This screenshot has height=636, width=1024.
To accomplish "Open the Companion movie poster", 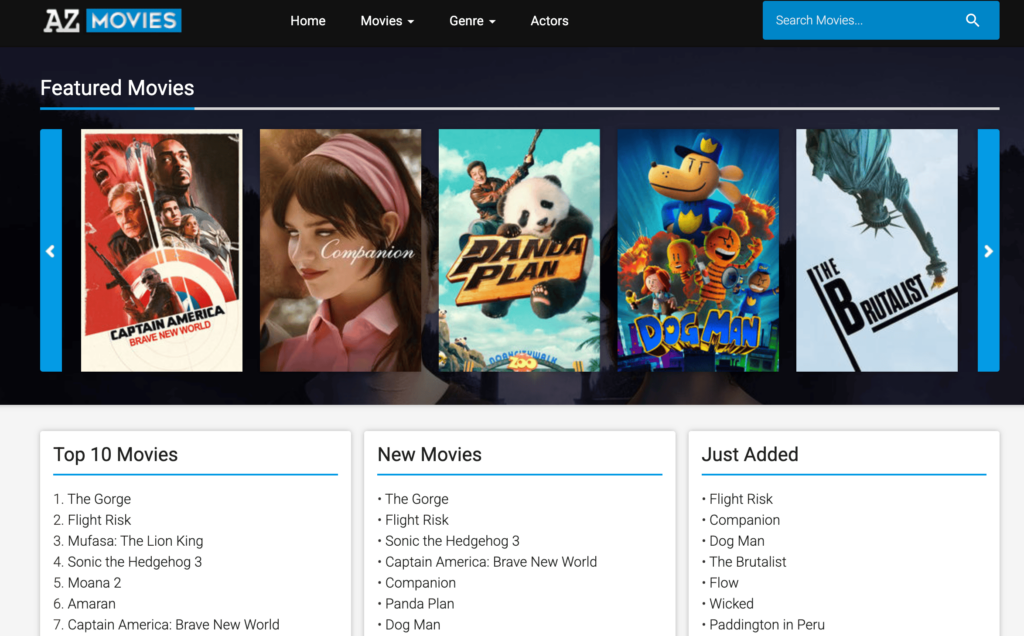I will pyautogui.click(x=340, y=251).
